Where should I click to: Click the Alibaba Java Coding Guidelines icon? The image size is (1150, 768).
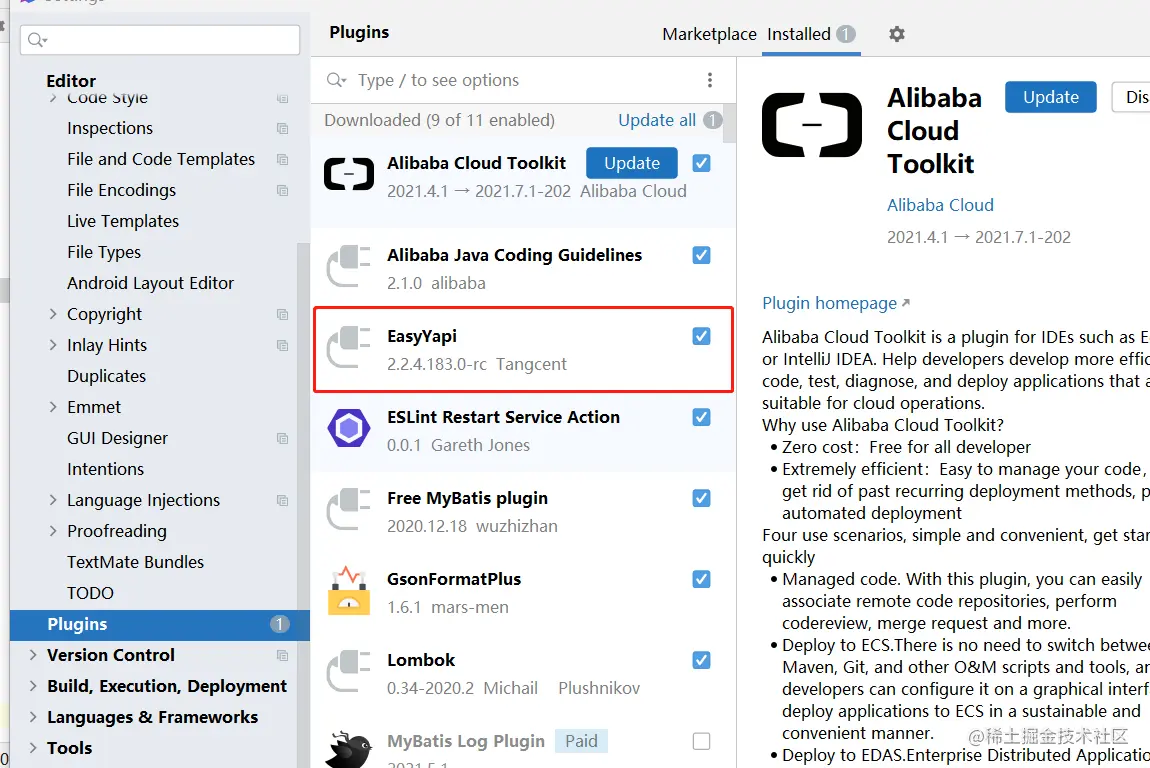pyautogui.click(x=348, y=266)
